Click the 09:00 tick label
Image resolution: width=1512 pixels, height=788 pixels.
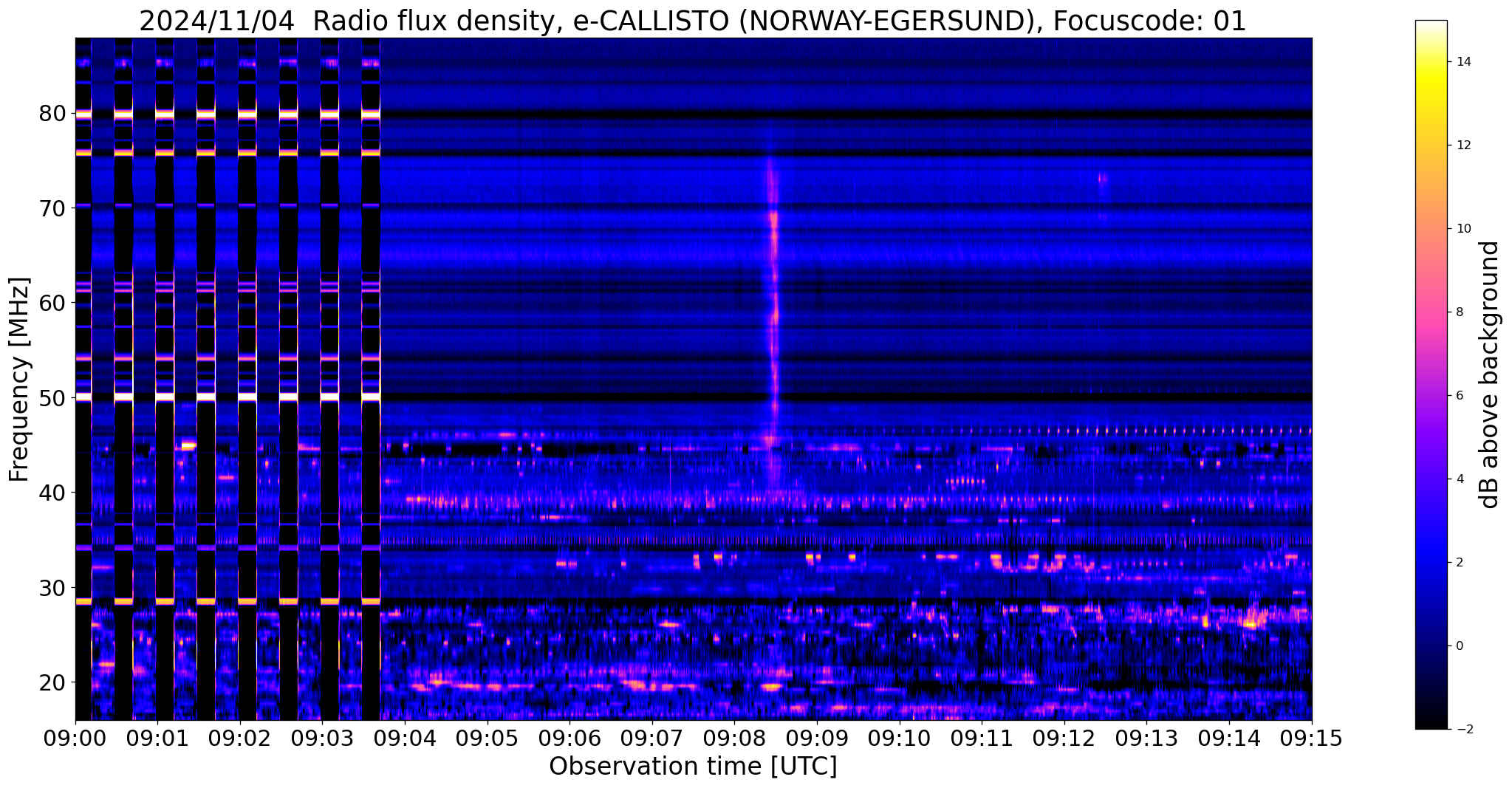pyautogui.click(x=75, y=738)
